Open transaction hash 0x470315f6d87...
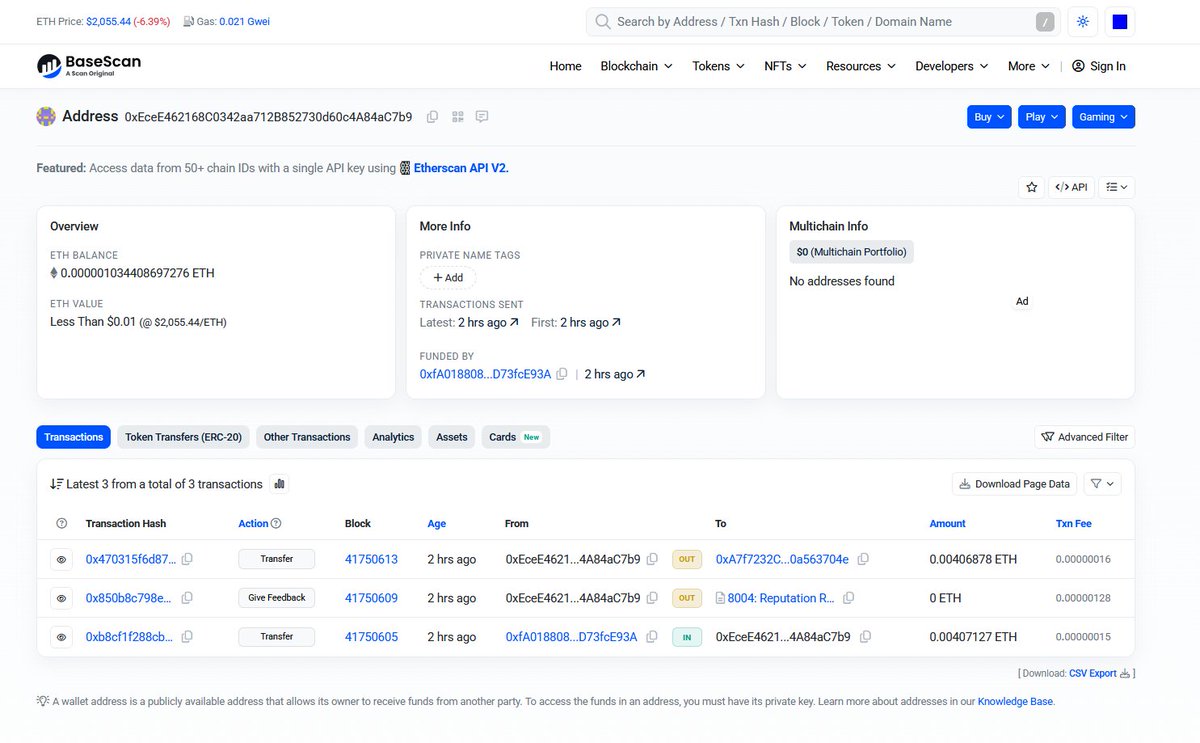The width and height of the screenshot is (1200, 743). point(130,559)
